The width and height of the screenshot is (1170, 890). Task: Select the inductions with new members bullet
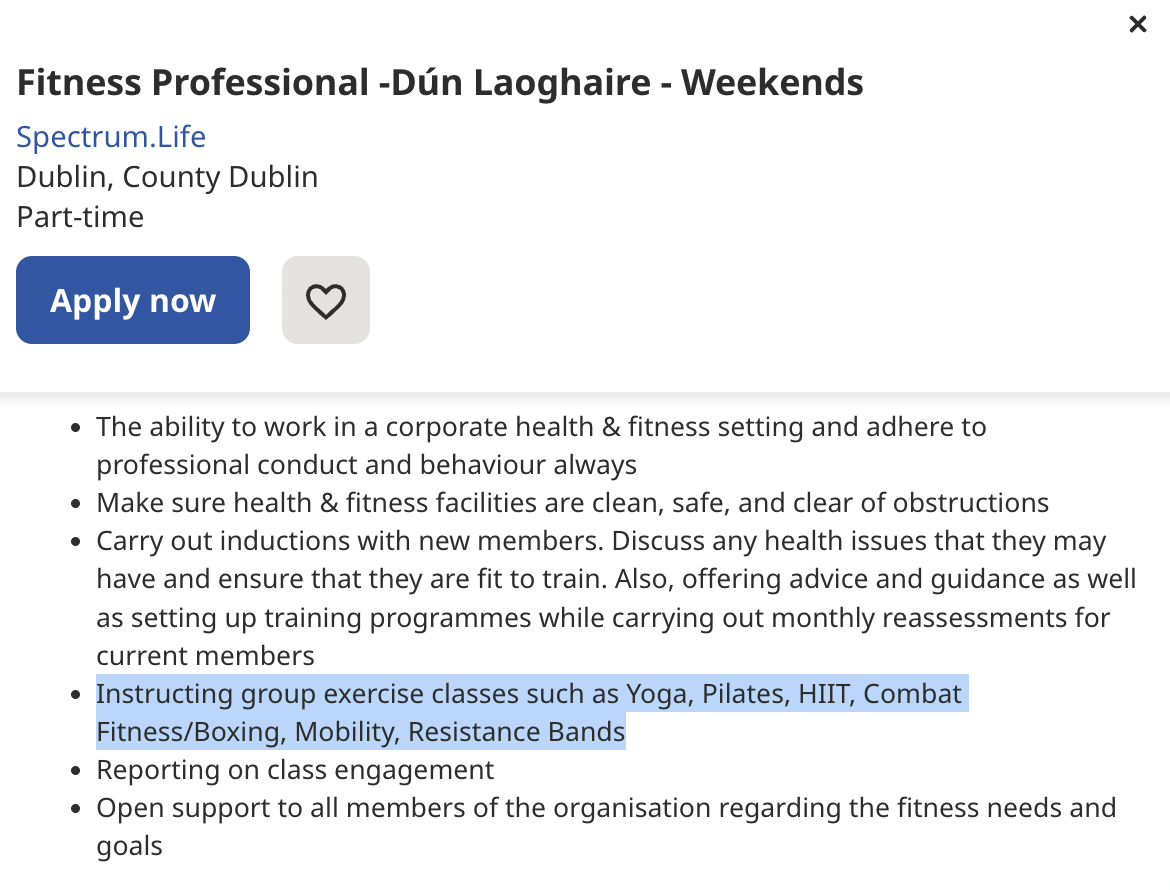coord(600,540)
